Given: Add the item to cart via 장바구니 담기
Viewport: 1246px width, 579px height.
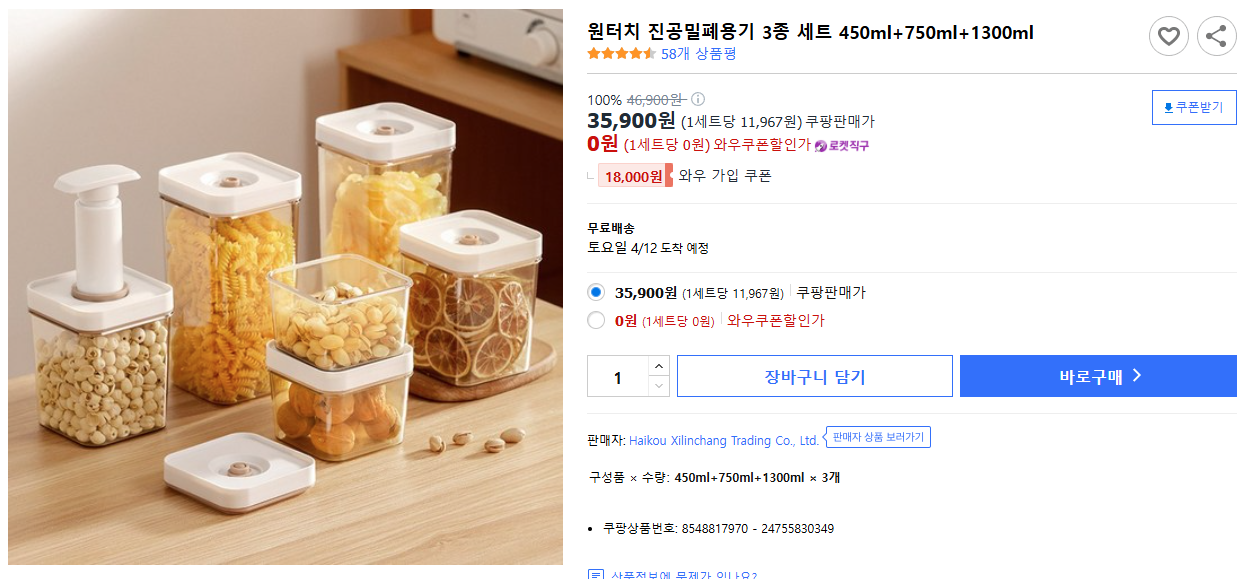Looking at the screenshot, I should point(815,376).
